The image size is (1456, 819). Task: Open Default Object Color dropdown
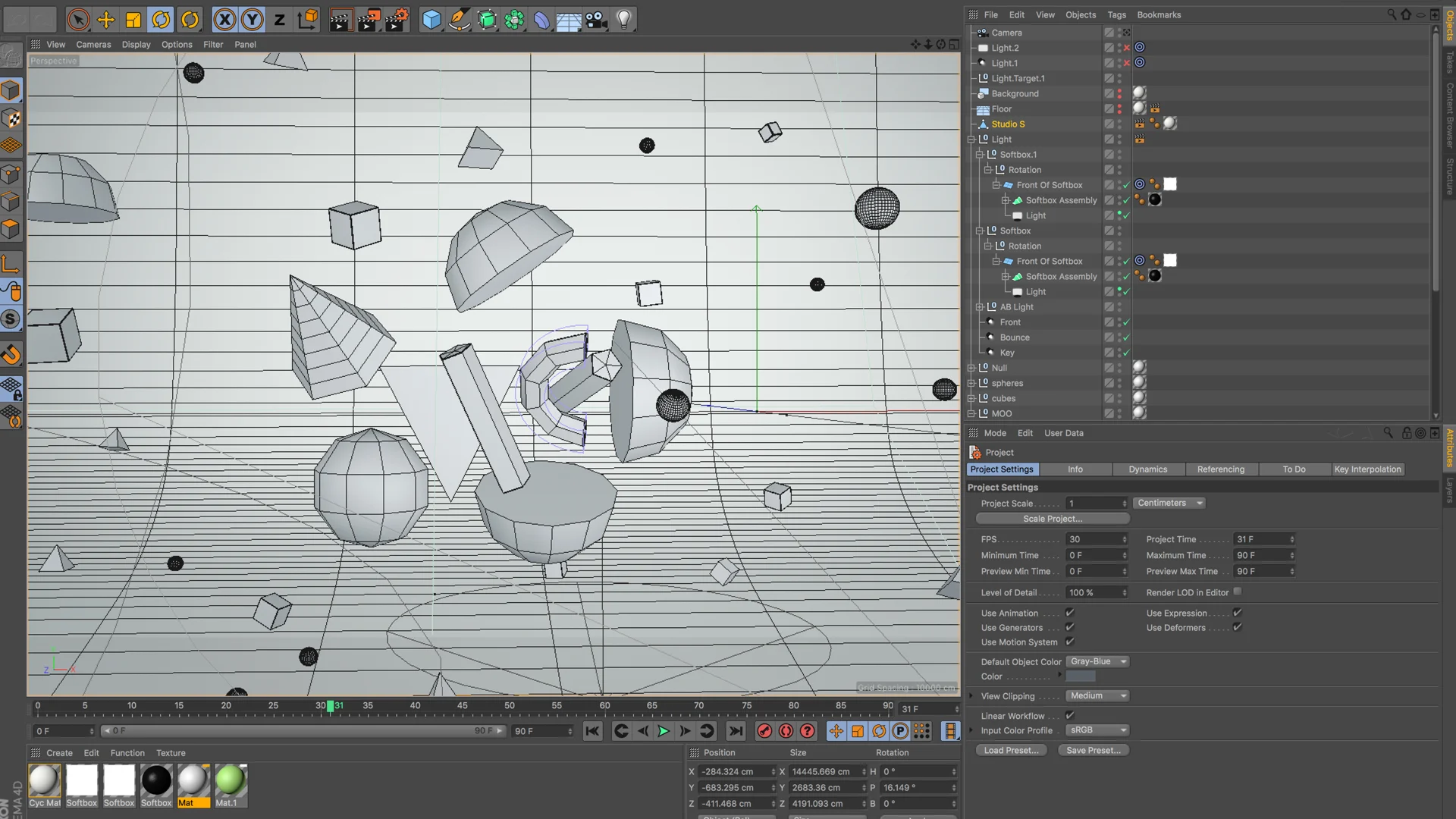coord(1097,661)
